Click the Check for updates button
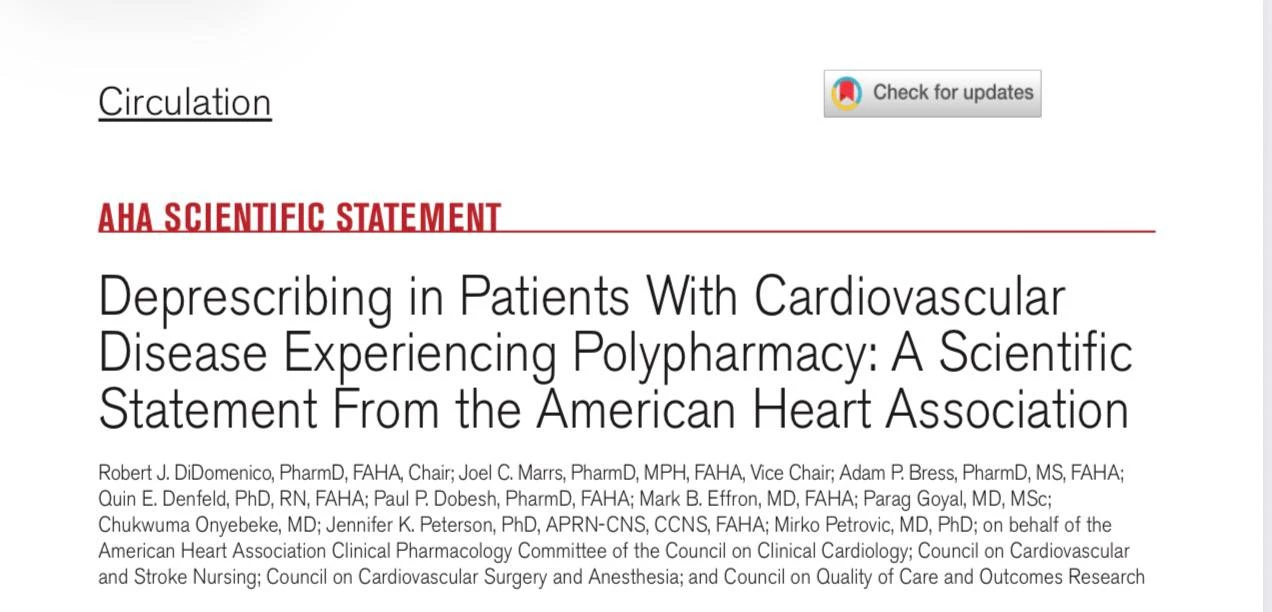Viewport: 1272px width, 612px height. click(x=932, y=93)
